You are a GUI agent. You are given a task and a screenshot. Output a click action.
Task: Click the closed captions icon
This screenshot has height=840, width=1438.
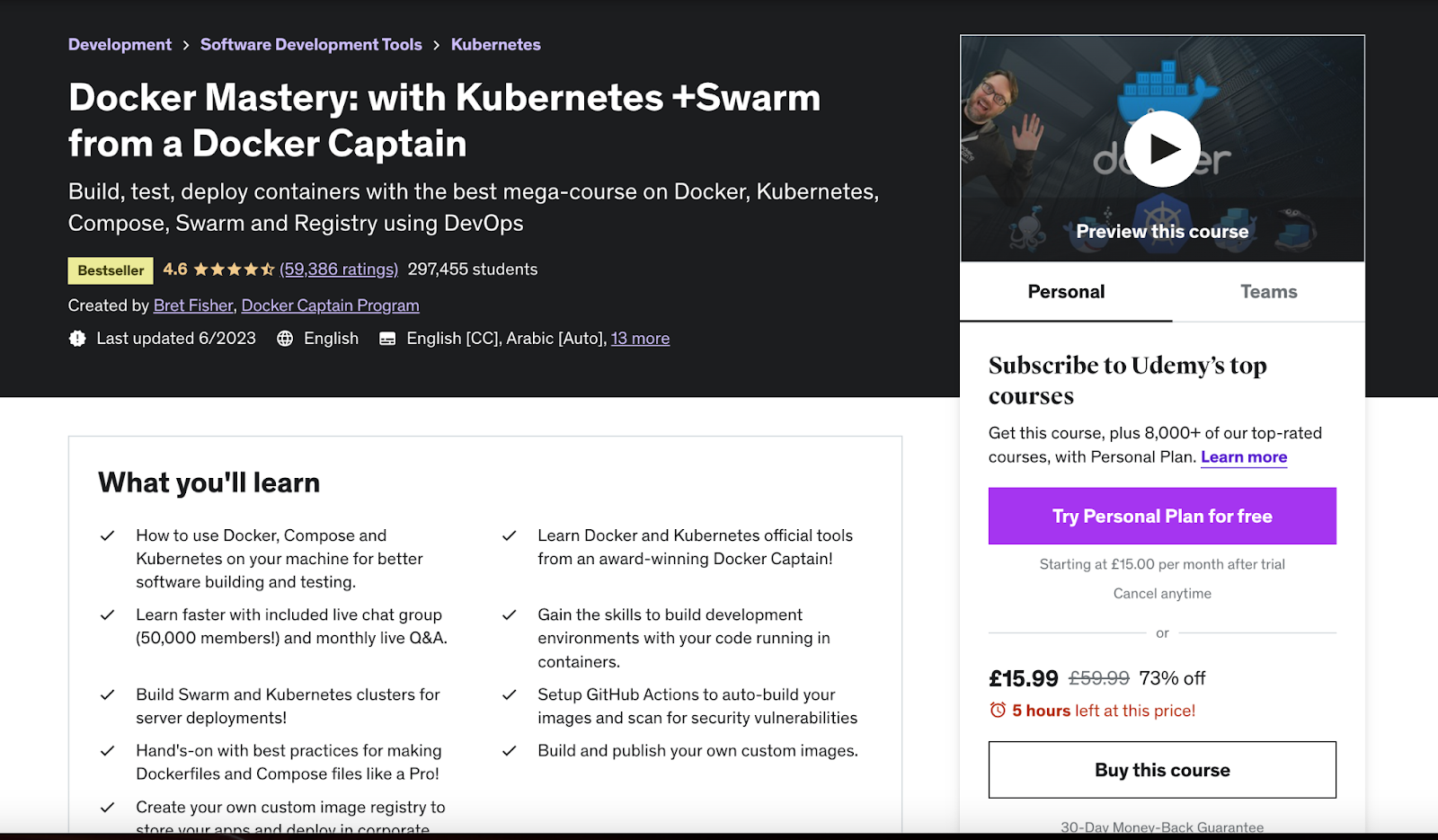coord(387,339)
